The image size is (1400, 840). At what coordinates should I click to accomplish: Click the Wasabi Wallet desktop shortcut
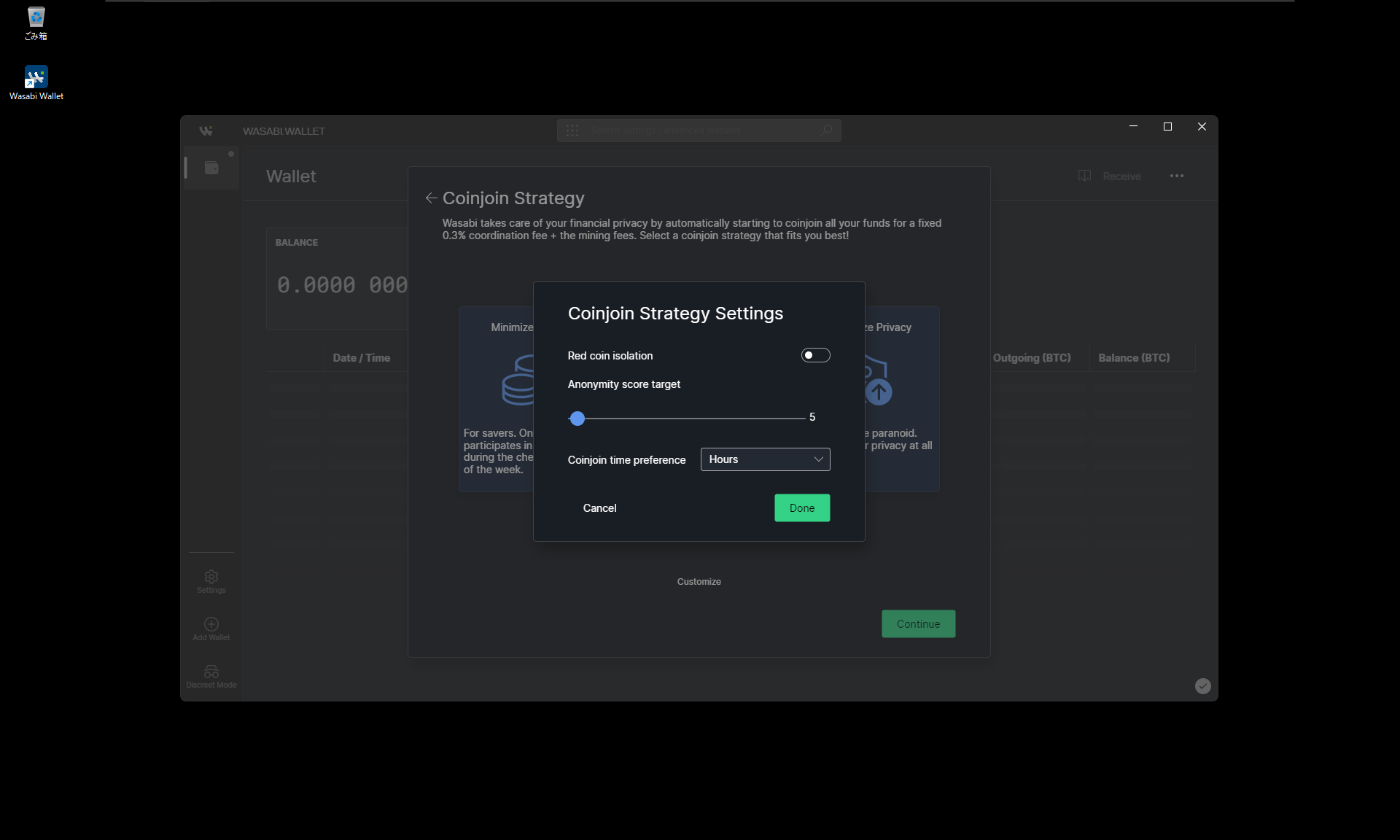point(36,83)
